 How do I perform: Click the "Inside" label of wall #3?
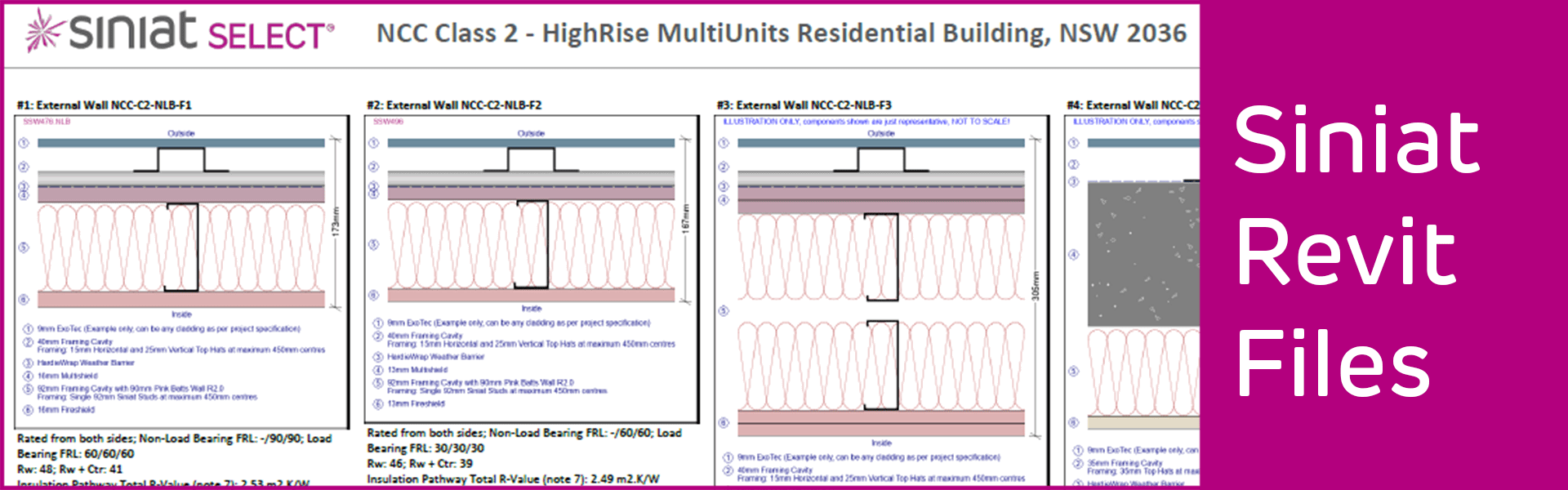pos(881,443)
